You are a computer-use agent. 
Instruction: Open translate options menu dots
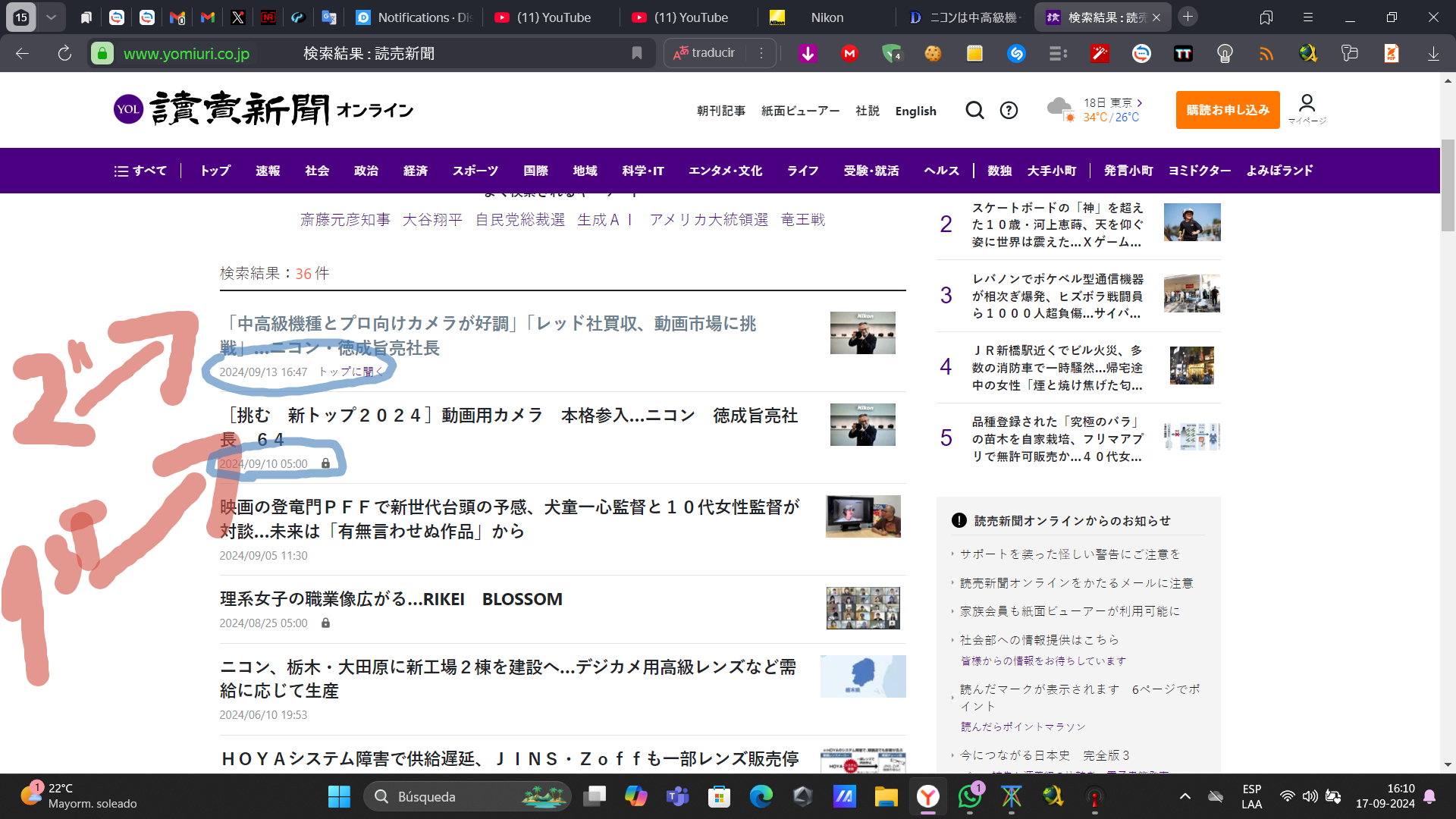761,53
